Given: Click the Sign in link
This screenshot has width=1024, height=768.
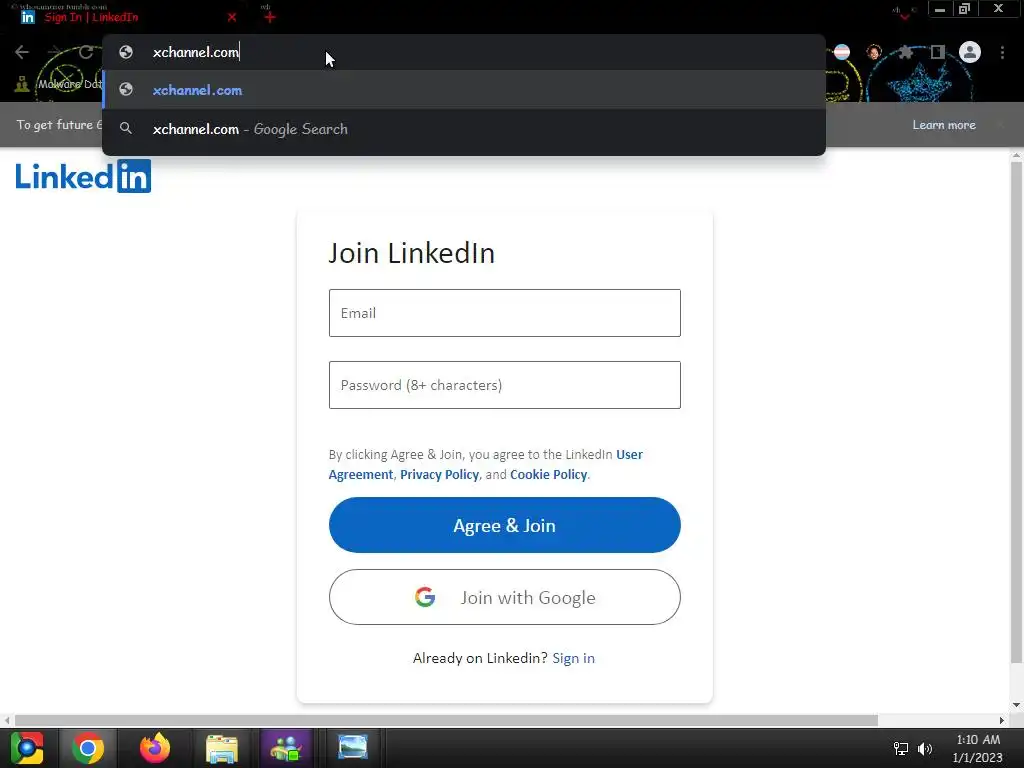Looking at the screenshot, I should (573, 658).
